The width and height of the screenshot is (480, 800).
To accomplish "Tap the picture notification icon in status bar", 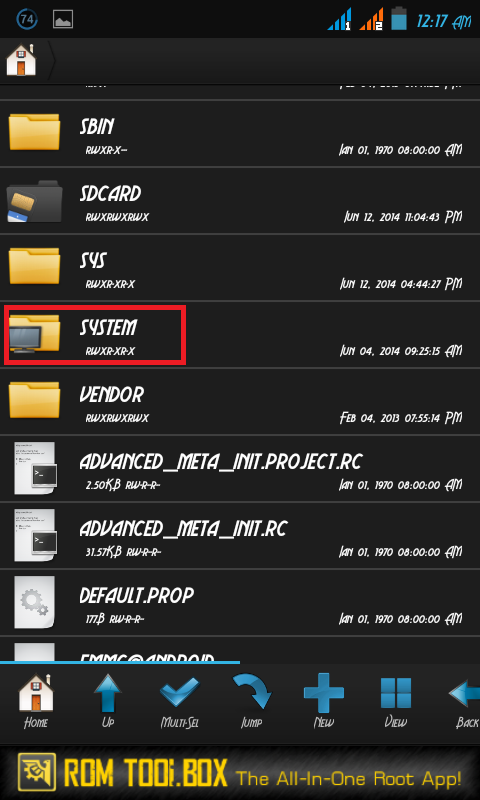I will pyautogui.click(x=63, y=20).
